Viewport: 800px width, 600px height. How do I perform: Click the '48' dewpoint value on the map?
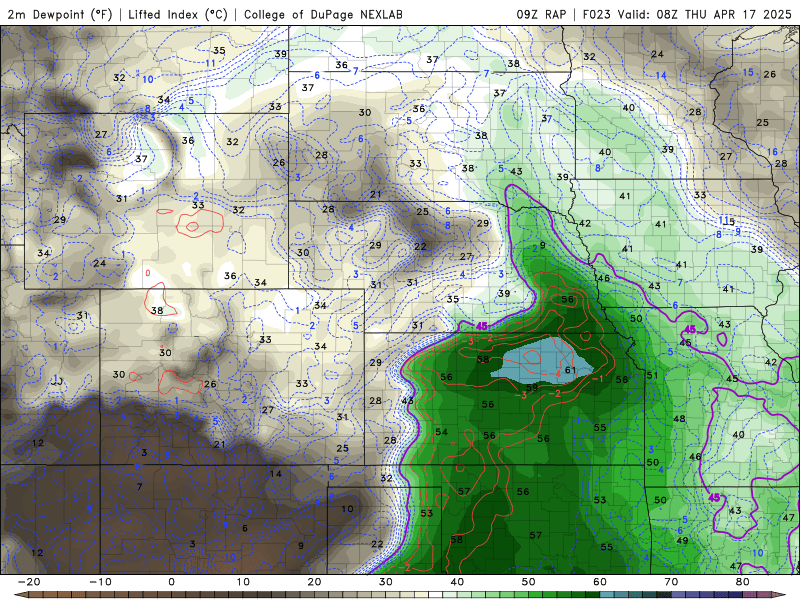point(679,419)
